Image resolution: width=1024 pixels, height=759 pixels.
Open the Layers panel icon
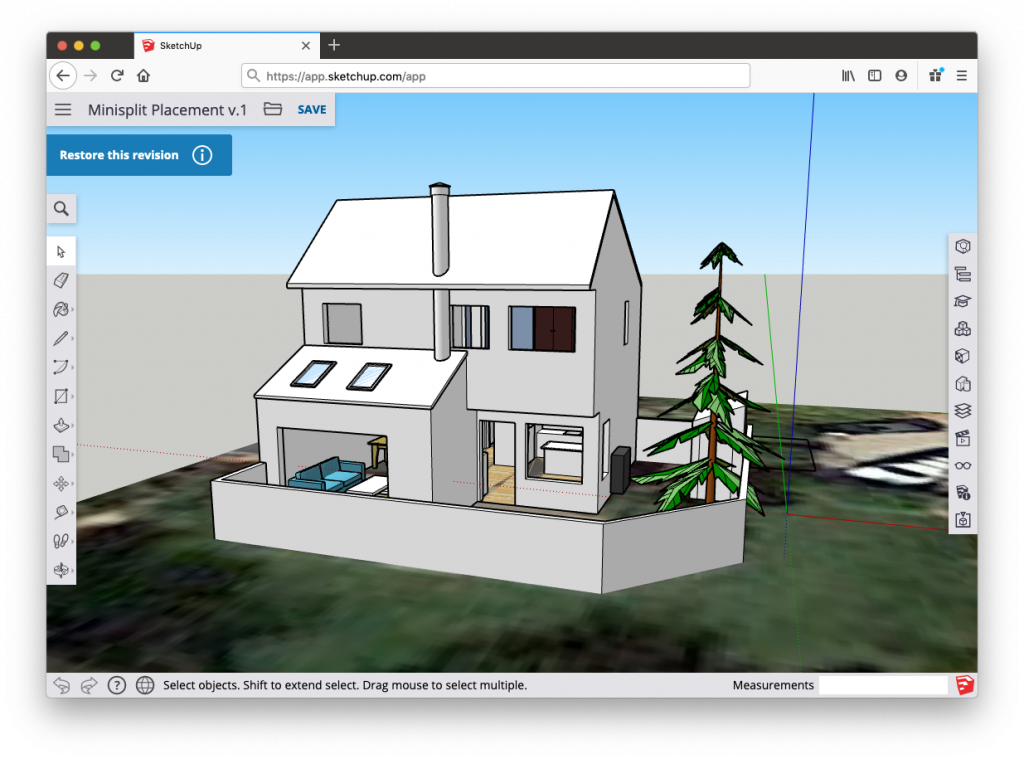(x=963, y=411)
